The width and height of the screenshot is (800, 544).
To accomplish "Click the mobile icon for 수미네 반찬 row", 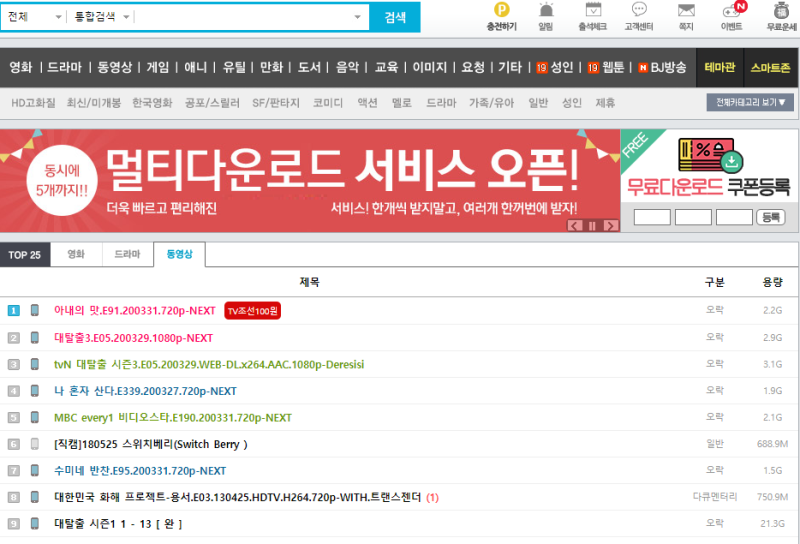I will 35,470.
